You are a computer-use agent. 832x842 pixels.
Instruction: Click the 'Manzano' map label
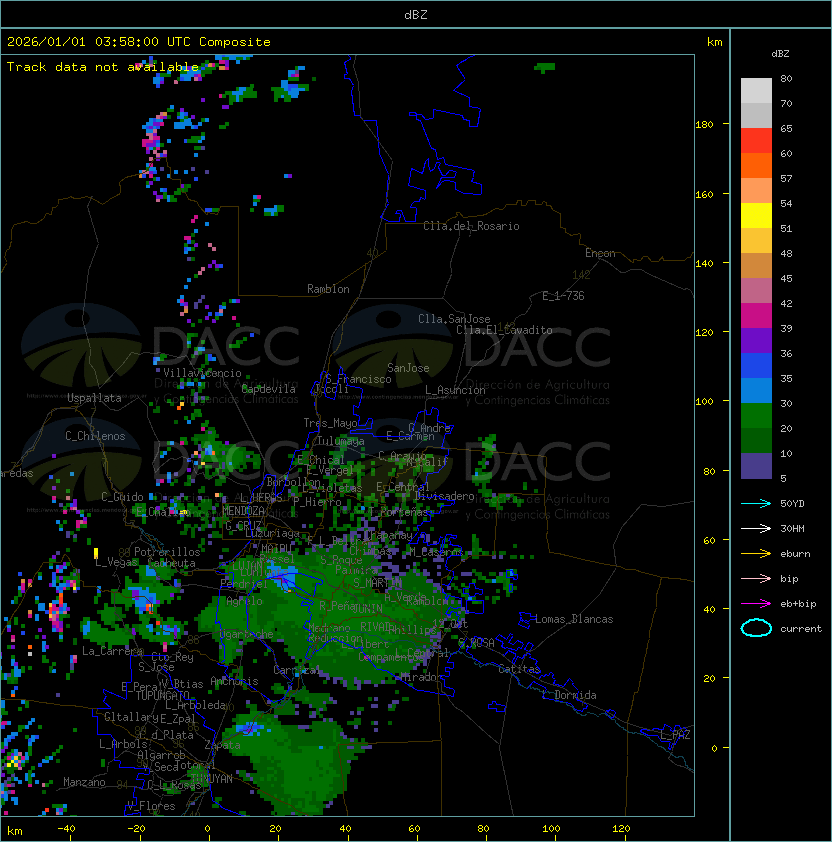84,782
